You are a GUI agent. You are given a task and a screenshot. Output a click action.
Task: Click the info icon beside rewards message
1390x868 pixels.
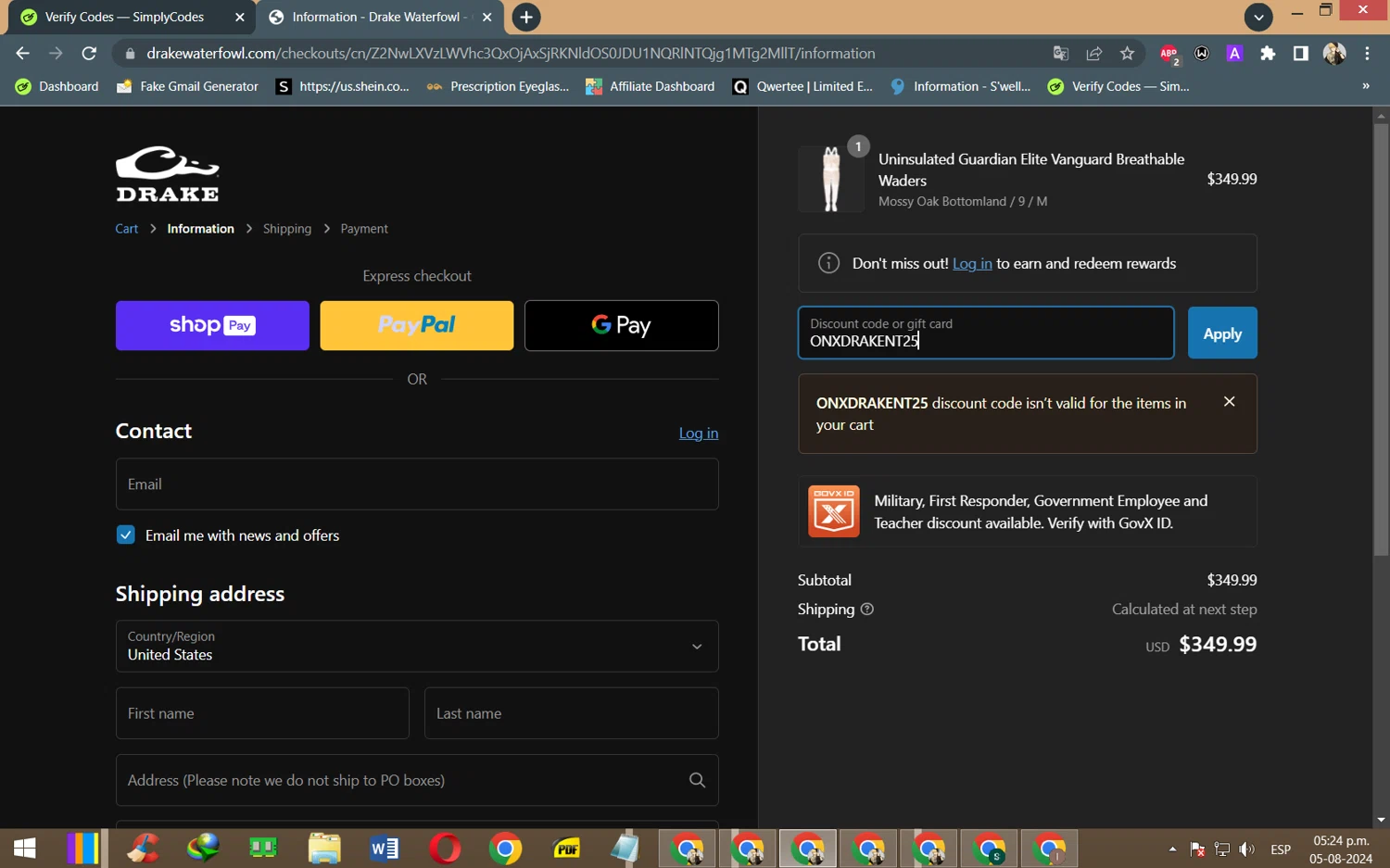[x=828, y=263]
